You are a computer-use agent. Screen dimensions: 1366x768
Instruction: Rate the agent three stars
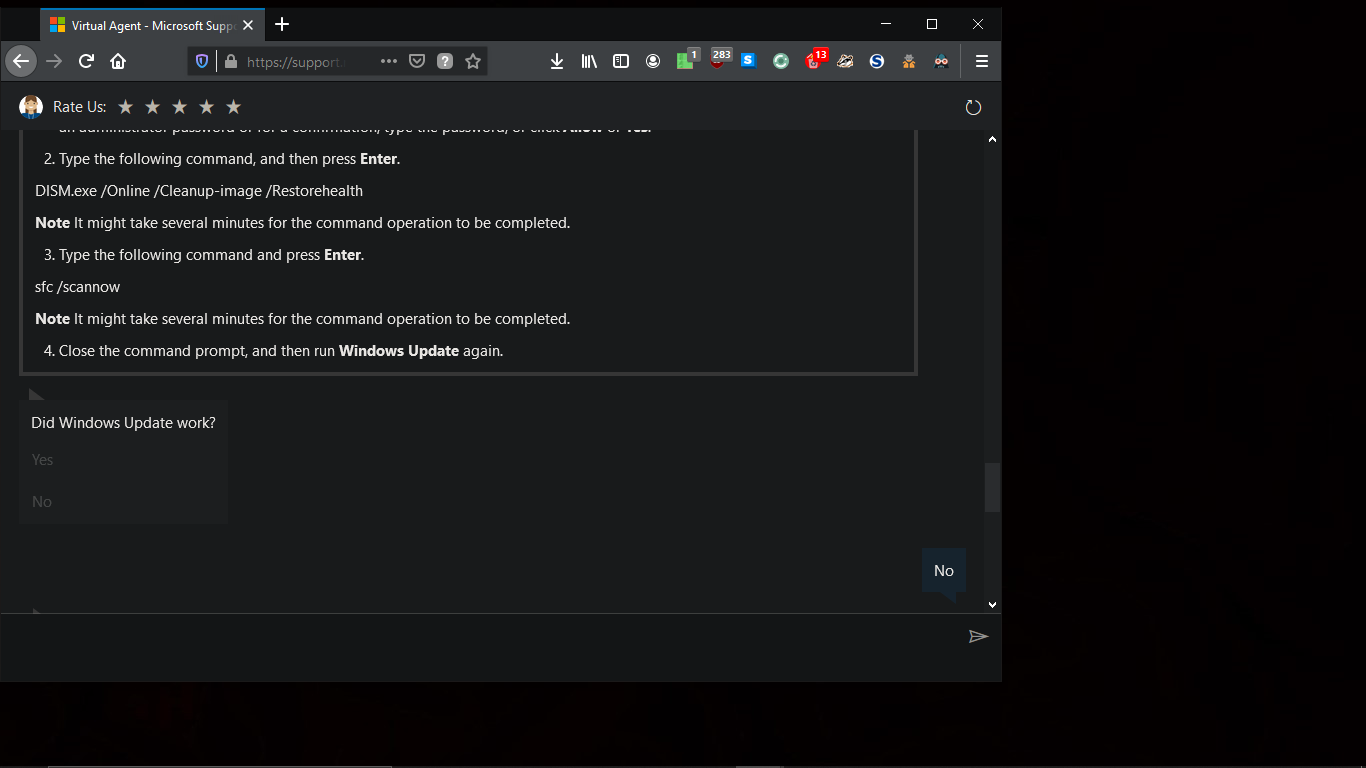179,107
